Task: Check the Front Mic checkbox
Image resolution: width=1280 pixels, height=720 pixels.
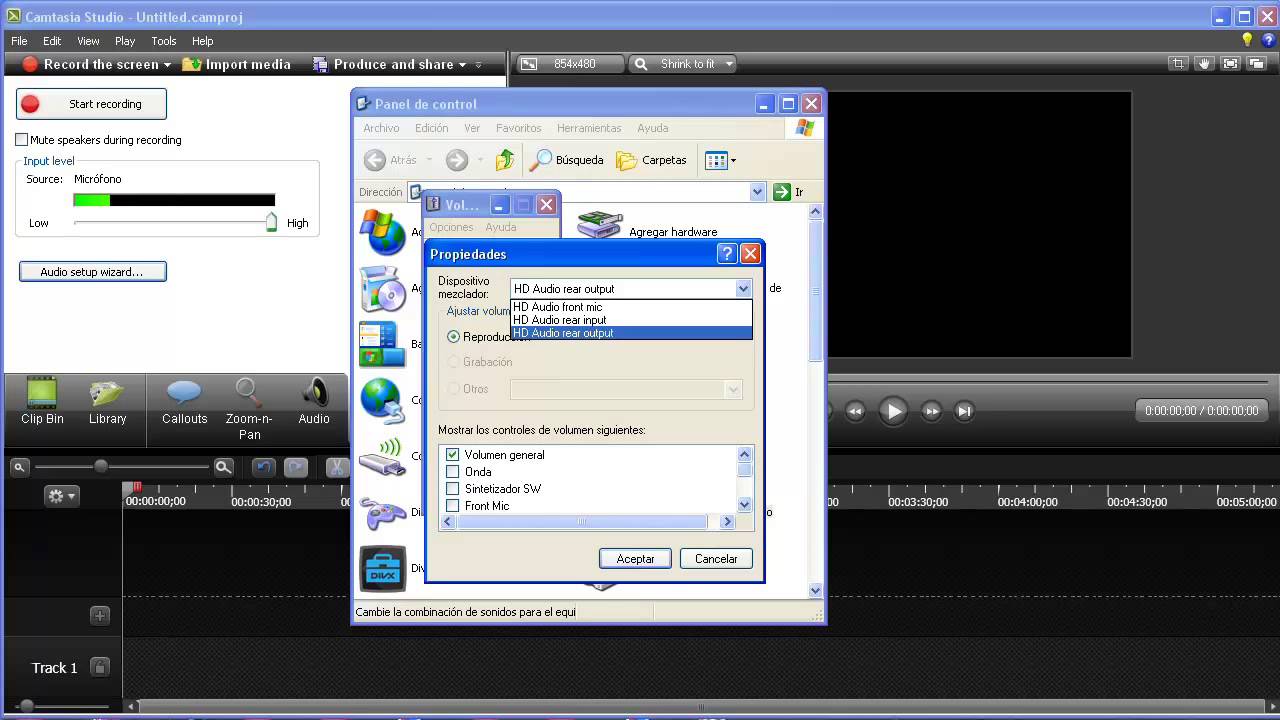Action: click(452, 506)
